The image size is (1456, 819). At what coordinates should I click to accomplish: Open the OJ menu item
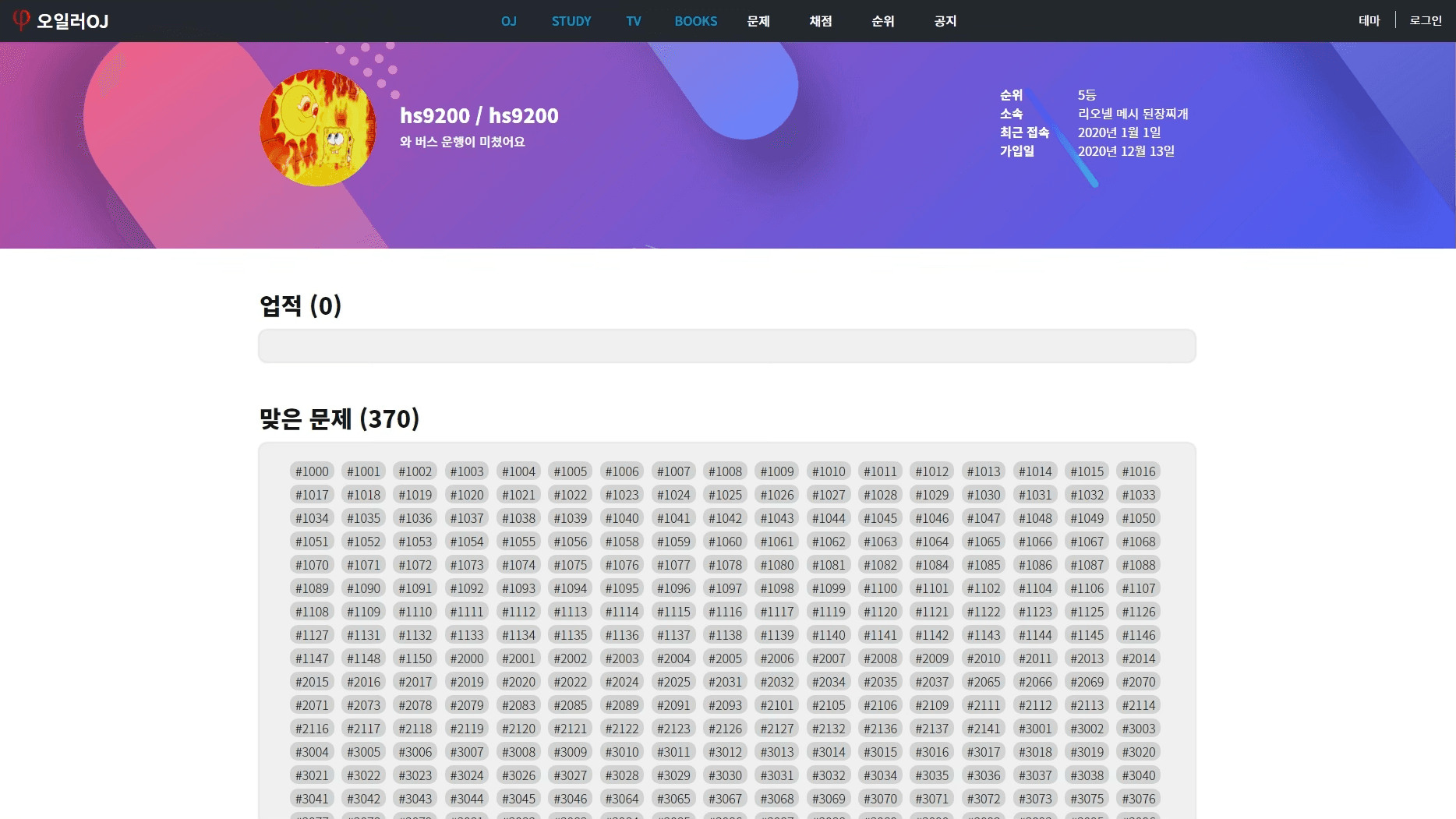pyautogui.click(x=509, y=21)
